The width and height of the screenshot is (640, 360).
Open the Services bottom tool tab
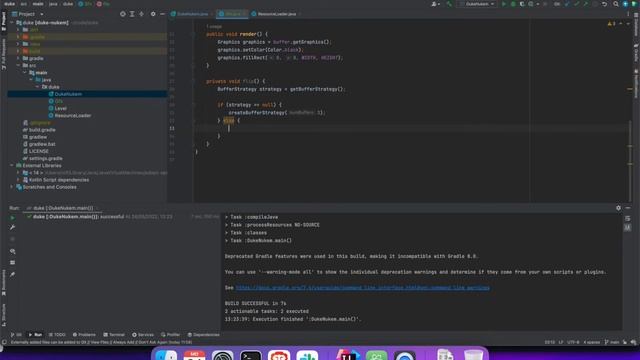[x=143, y=335]
